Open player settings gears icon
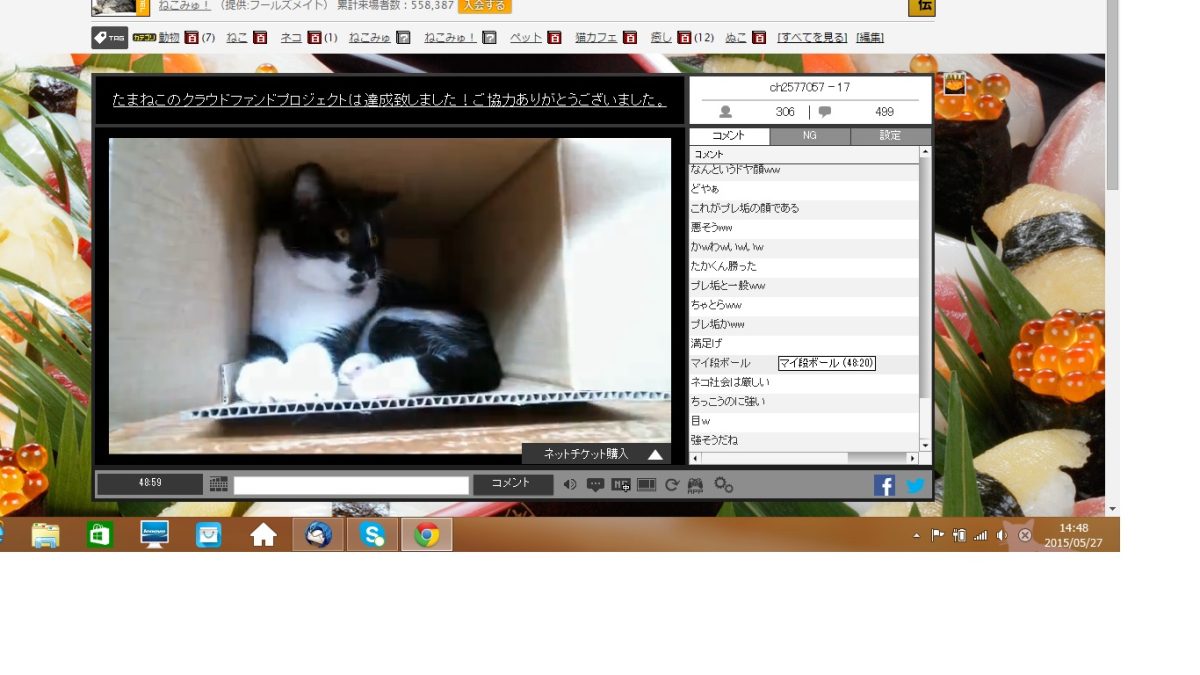 tap(723, 485)
